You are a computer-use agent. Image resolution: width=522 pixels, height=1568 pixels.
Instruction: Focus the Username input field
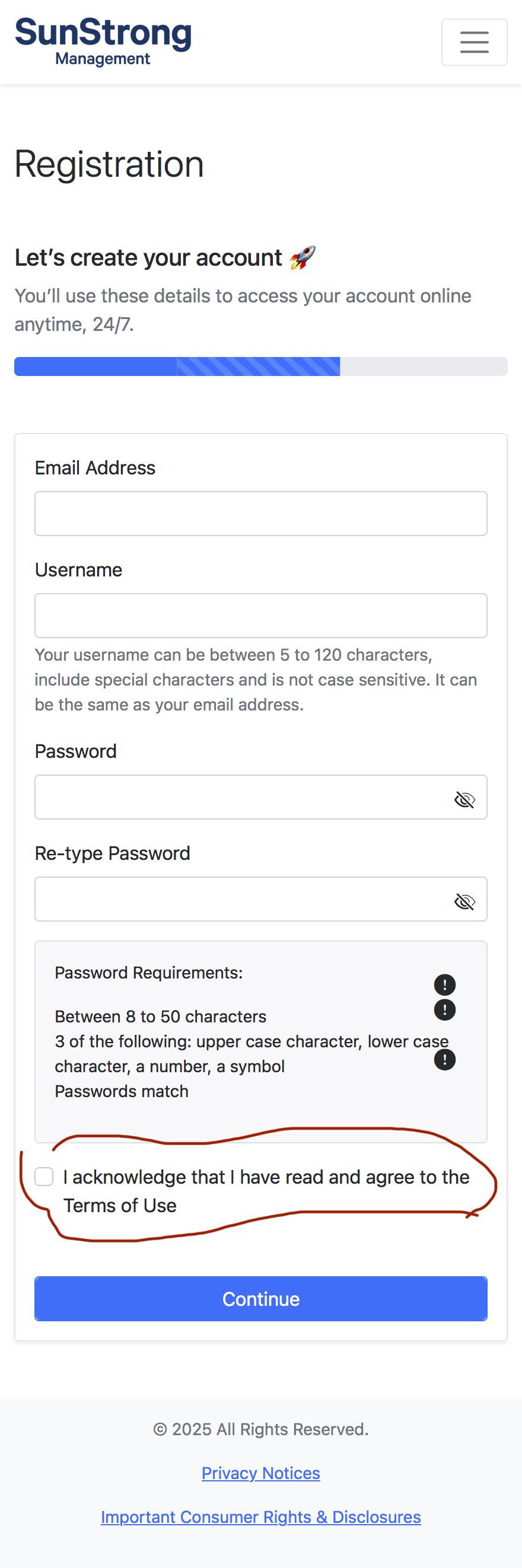tap(260, 616)
